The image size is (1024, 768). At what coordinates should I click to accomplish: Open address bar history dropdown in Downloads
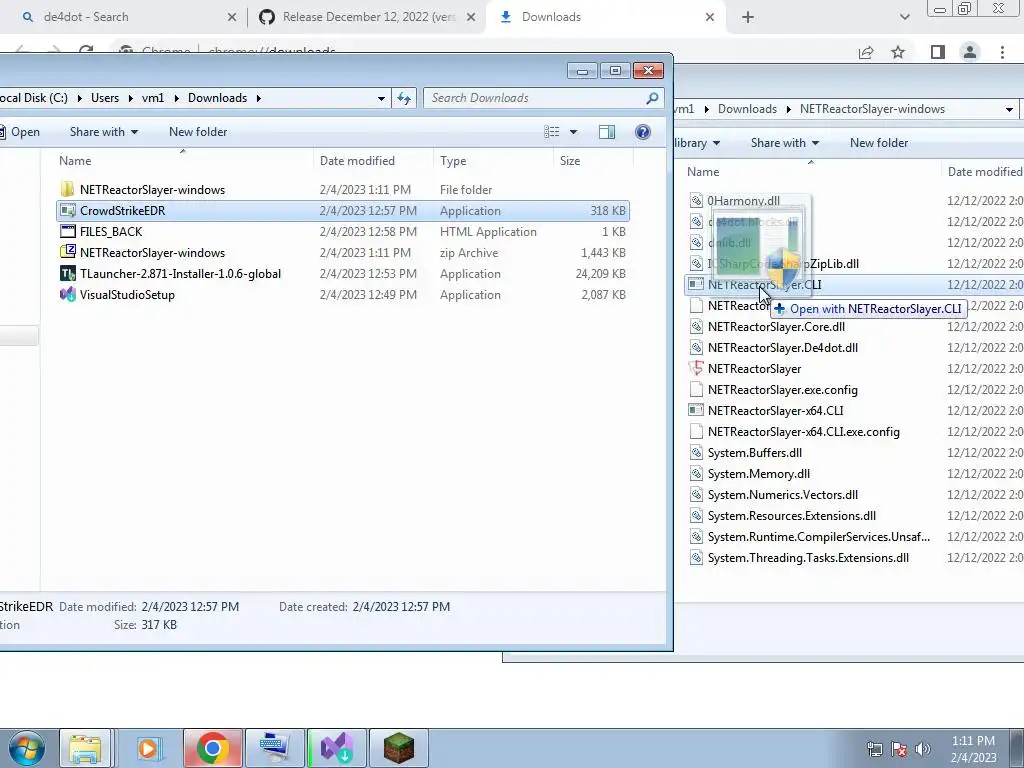[381, 99]
